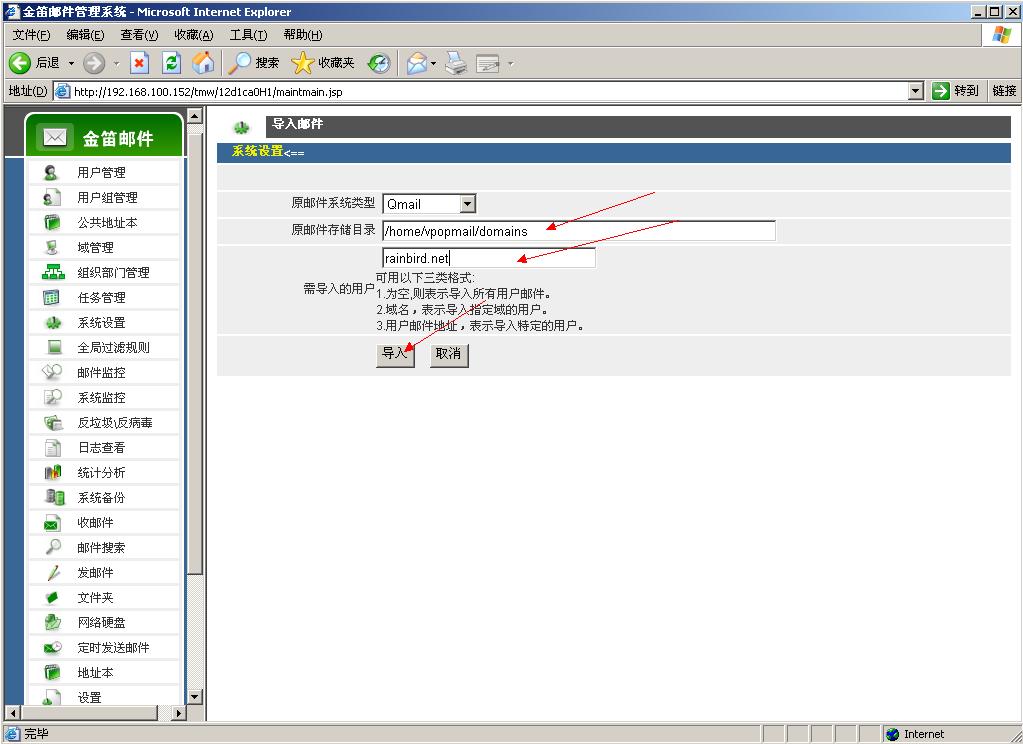This screenshot has height=744, width=1023.
Task: Click the 取消 cancel button
Action: pos(449,354)
